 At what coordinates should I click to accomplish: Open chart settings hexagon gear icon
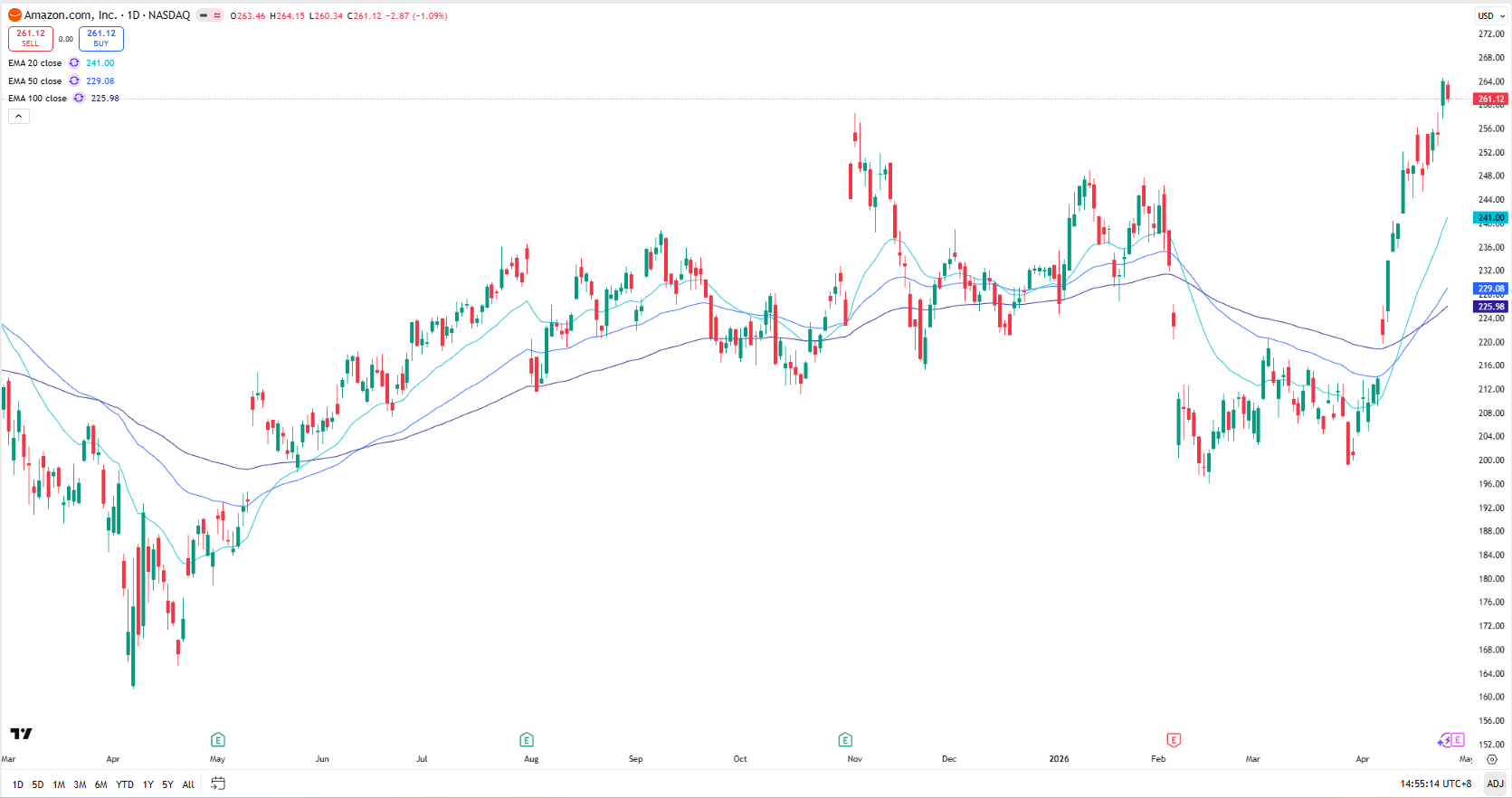[x=1492, y=759]
